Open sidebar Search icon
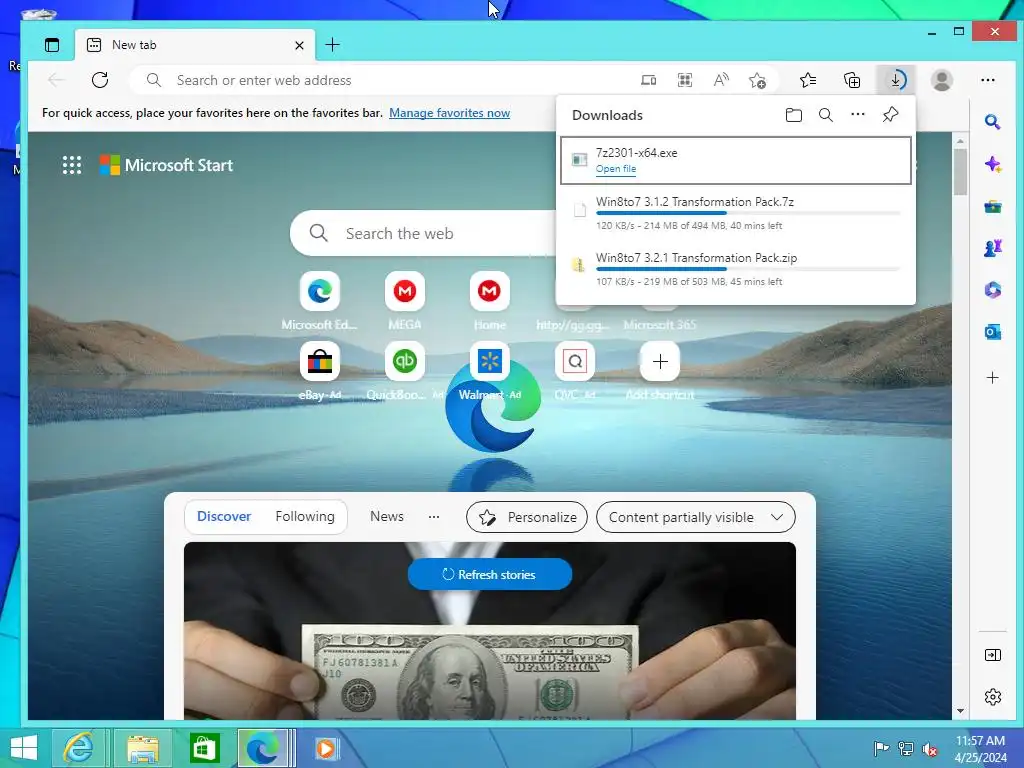1024x768 pixels. tap(993, 121)
